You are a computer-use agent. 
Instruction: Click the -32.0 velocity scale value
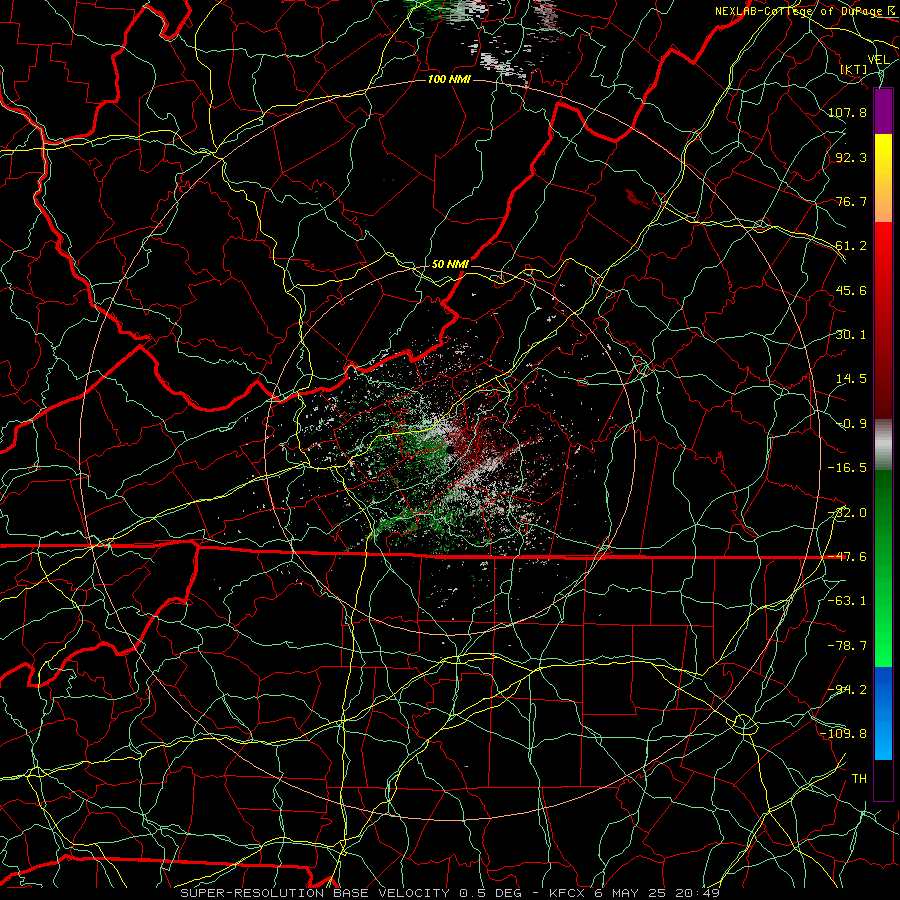tap(847, 513)
